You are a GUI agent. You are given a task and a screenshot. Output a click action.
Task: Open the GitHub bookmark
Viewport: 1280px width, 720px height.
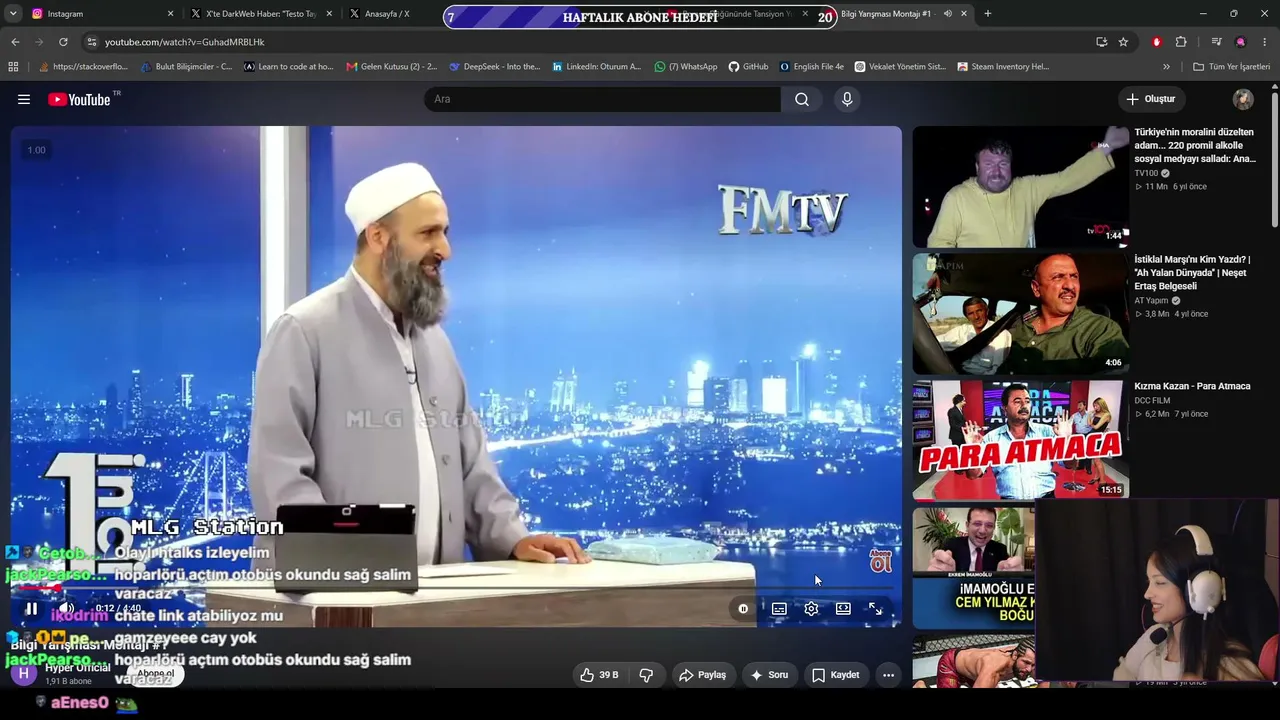coord(748,67)
